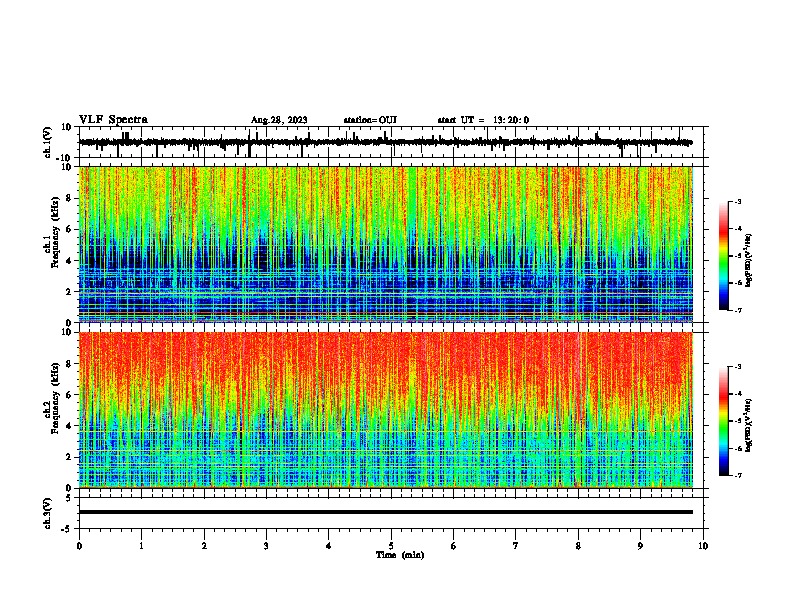The width and height of the screenshot is (792, 612).
Task: Select the "start UT = 13:20: 0" text
Action: (x=483, y=120)
